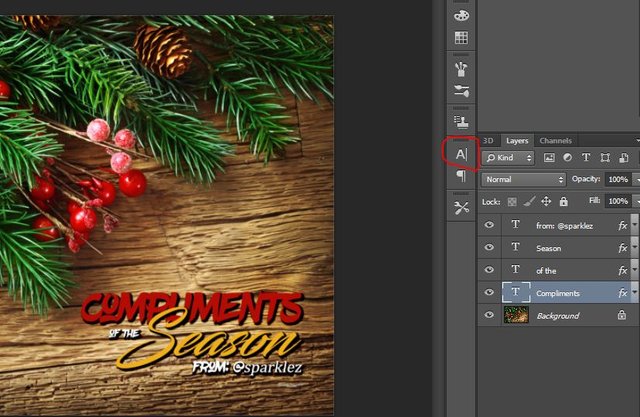Filter layers by pixel layers icon
This screenshot has height=417, width=640.
549,157
